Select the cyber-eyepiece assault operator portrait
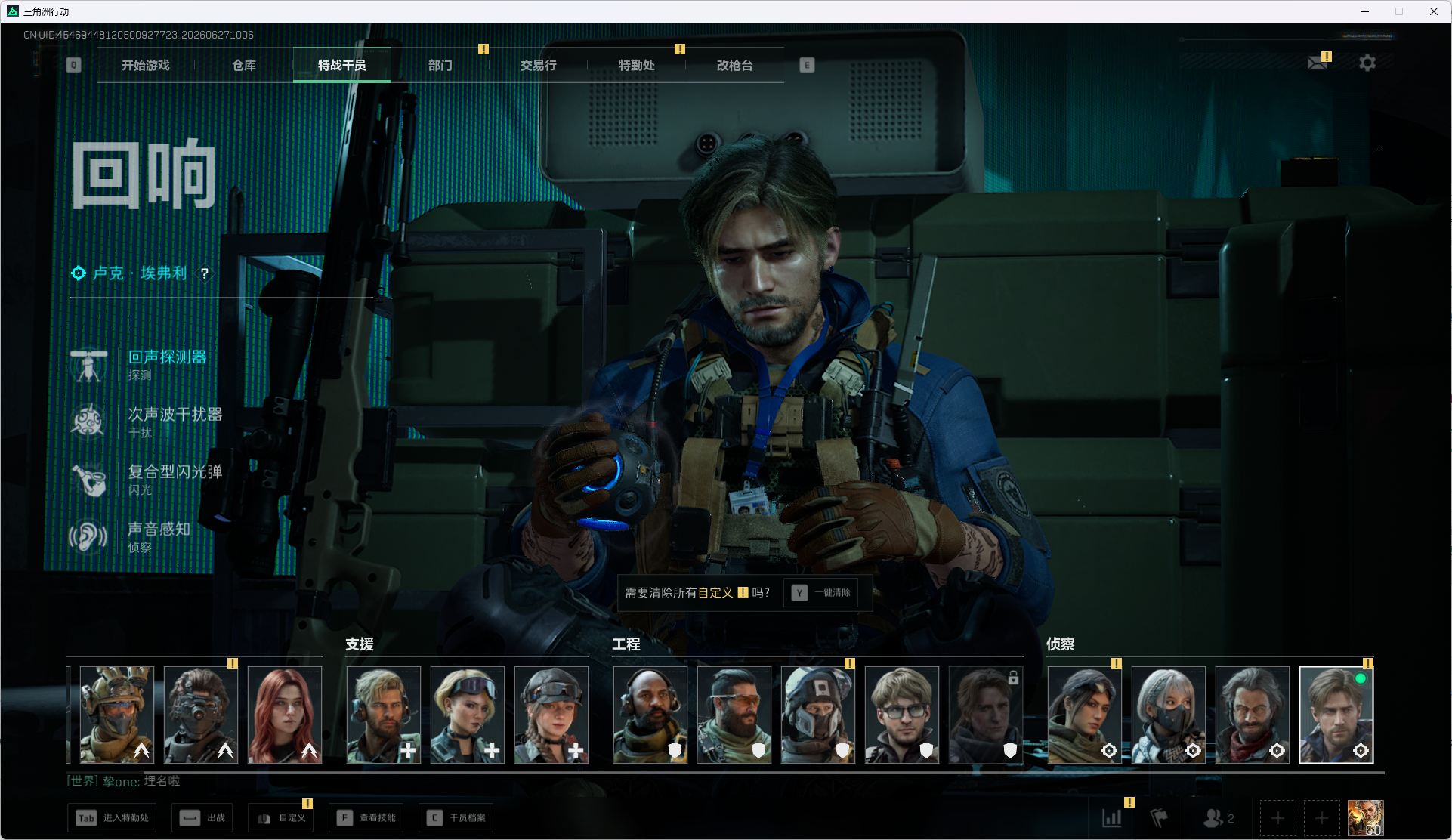Screen dimensions: 1452x840 point(201,715)
